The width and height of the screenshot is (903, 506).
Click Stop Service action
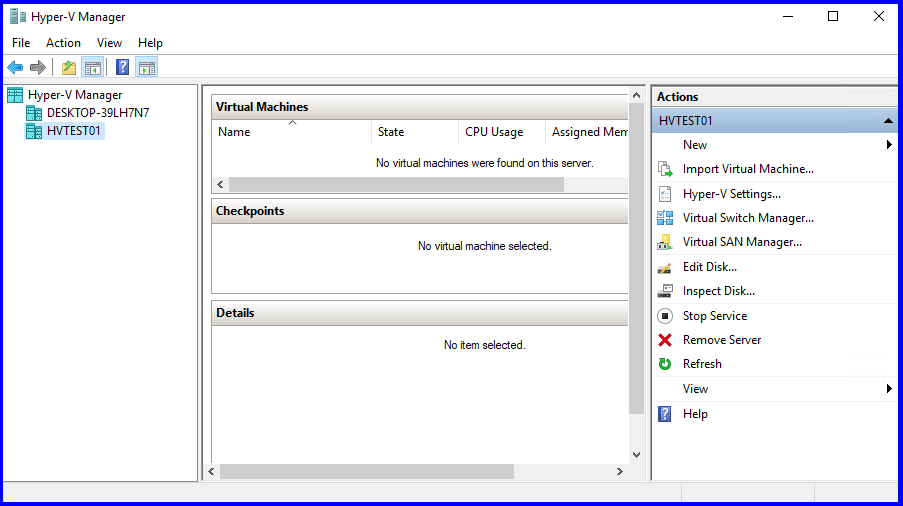pos(715,316)
